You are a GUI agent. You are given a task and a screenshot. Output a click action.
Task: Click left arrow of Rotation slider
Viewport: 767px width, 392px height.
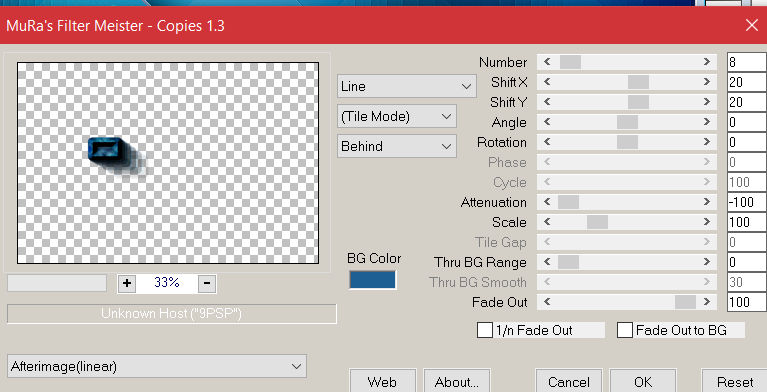547,142
